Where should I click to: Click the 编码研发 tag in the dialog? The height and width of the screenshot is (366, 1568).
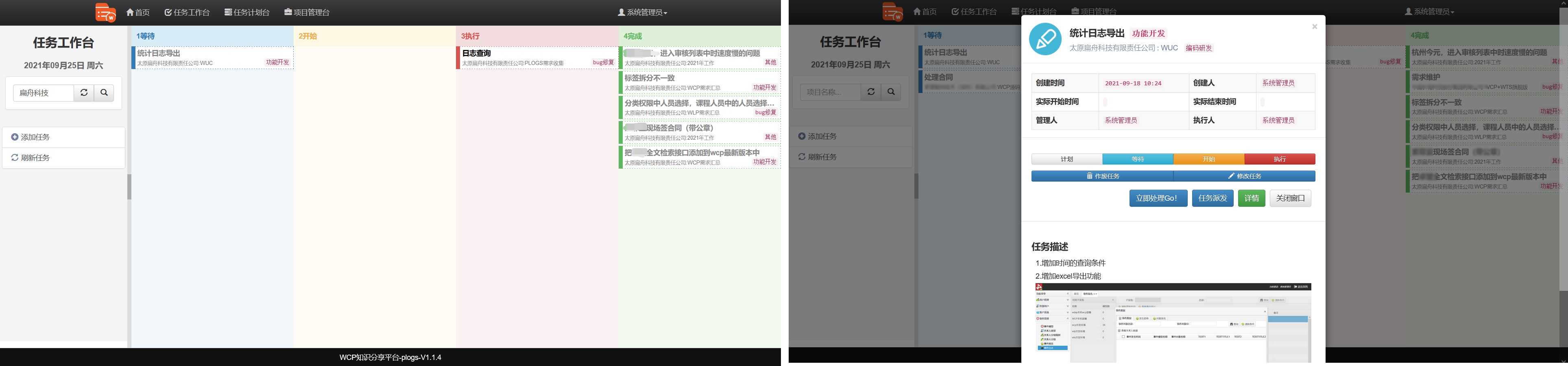[x=1199, y=48]
